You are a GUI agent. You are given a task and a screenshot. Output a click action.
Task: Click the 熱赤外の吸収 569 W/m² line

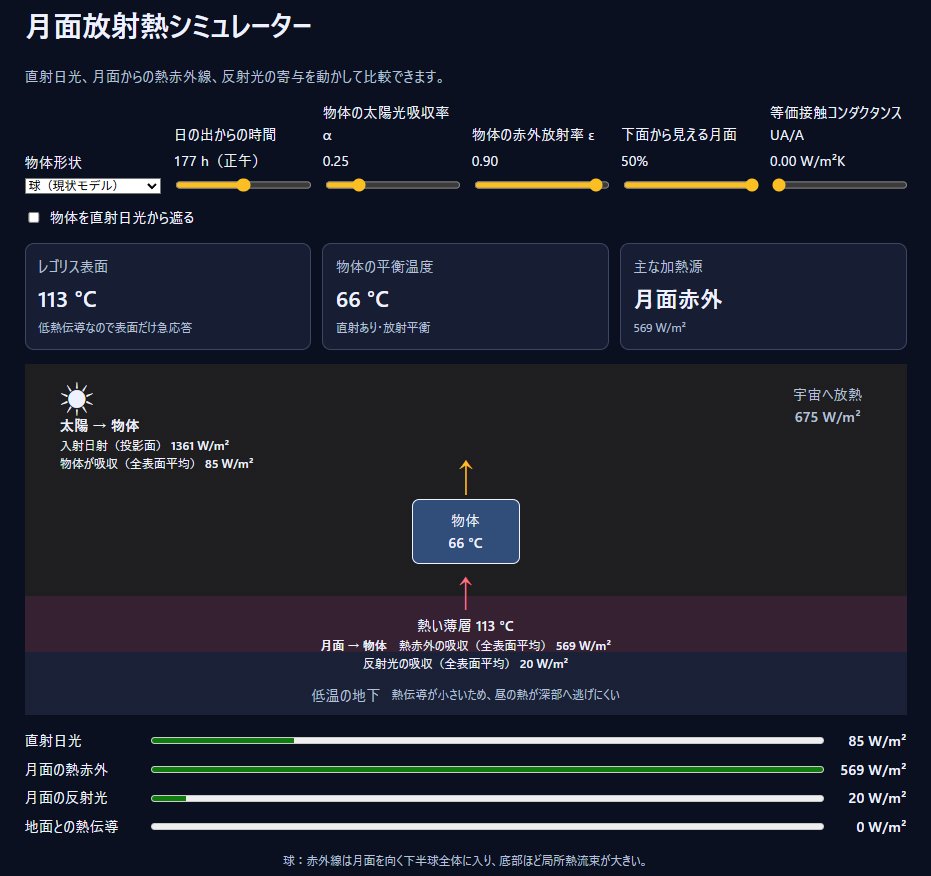point(505,646)
